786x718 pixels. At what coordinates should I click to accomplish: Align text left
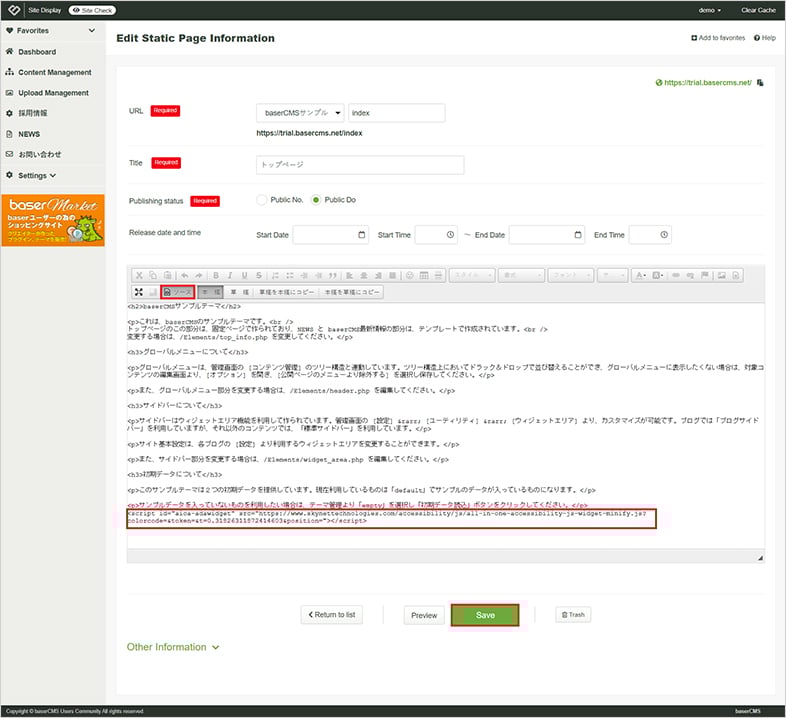[349, 275]
